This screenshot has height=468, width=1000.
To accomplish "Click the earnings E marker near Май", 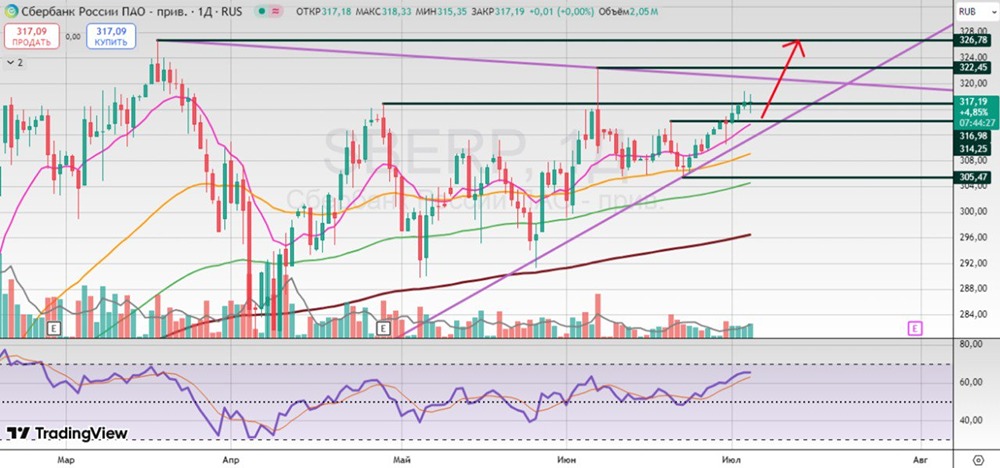I will (383, 328).
